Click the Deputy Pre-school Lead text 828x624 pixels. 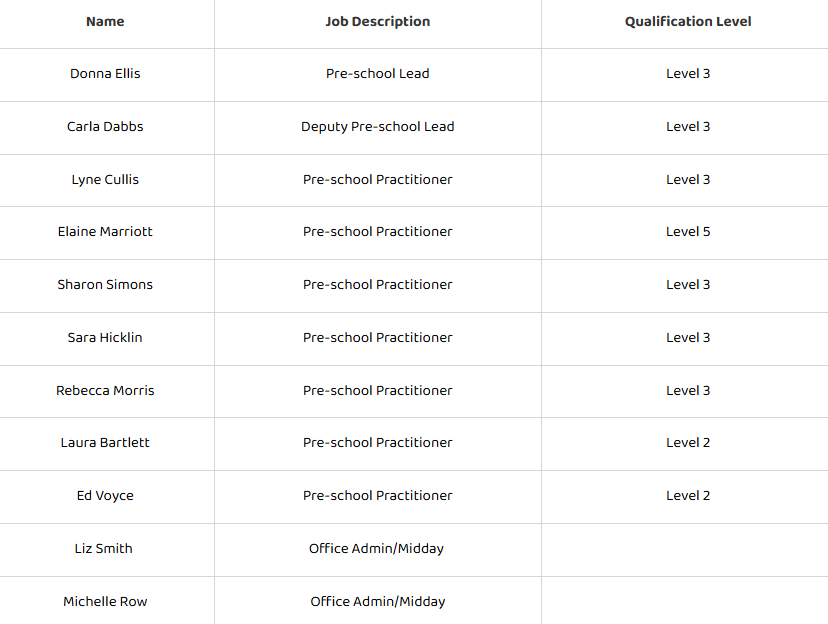[377, 127]
